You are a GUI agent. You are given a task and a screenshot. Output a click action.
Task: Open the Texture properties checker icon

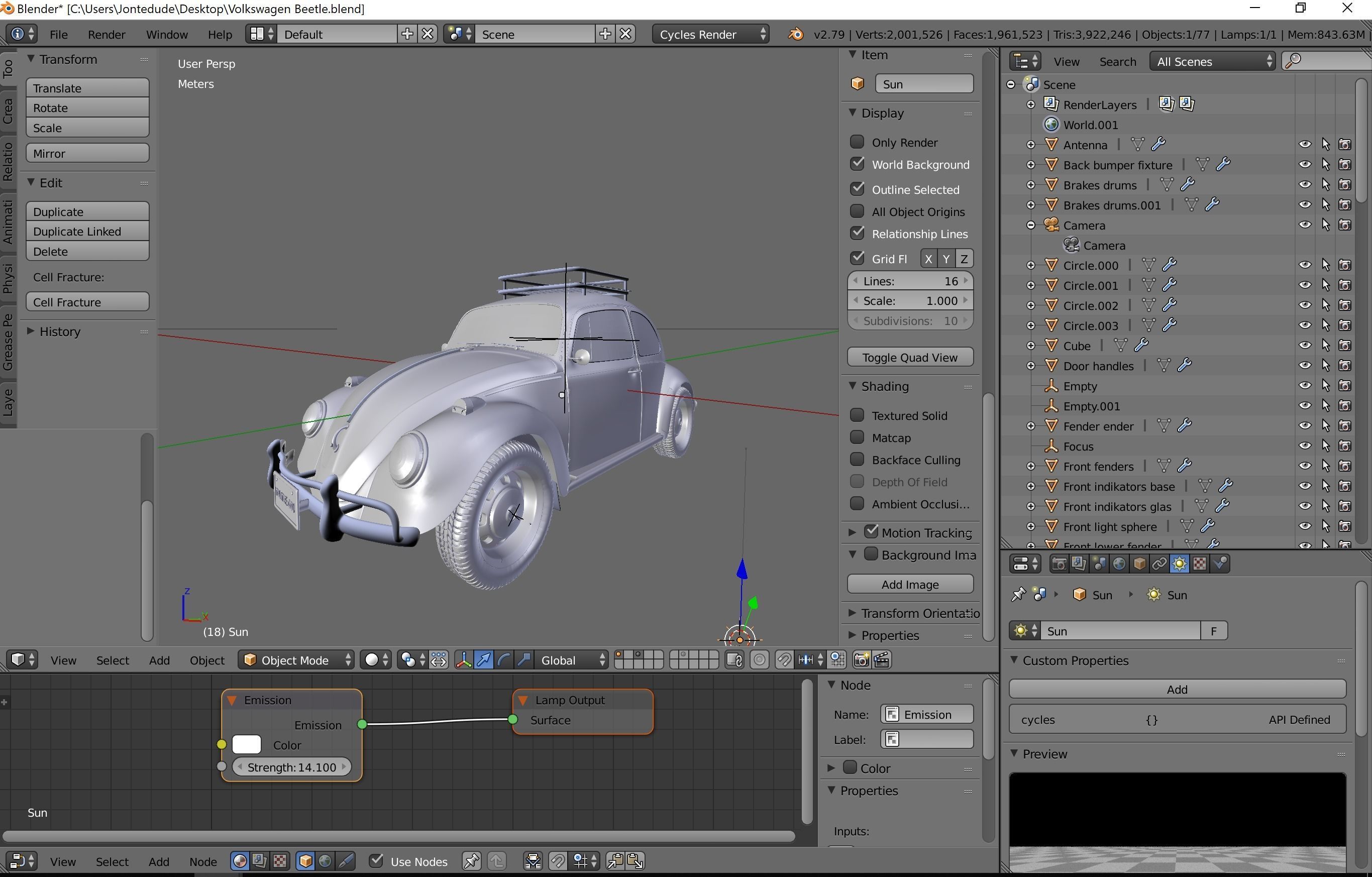pyautogui.click(x=1199, y=564)
